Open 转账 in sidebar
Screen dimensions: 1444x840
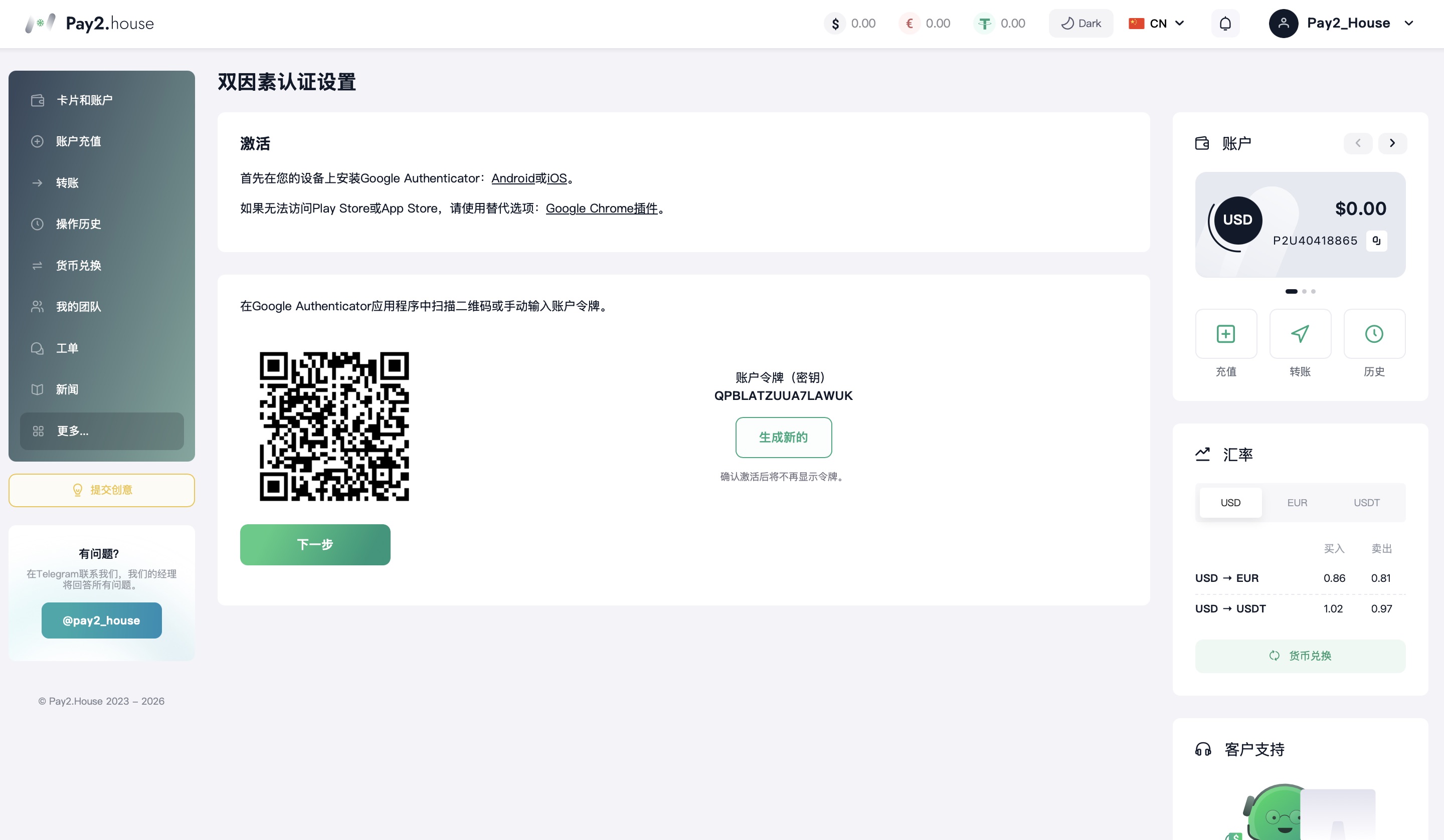(102, 183)
